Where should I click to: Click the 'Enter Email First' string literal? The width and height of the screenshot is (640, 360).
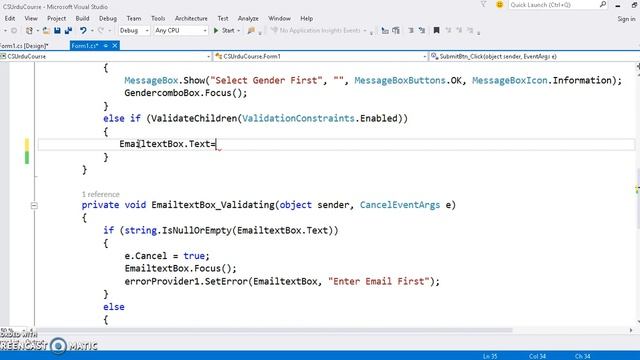pos(379,281)
